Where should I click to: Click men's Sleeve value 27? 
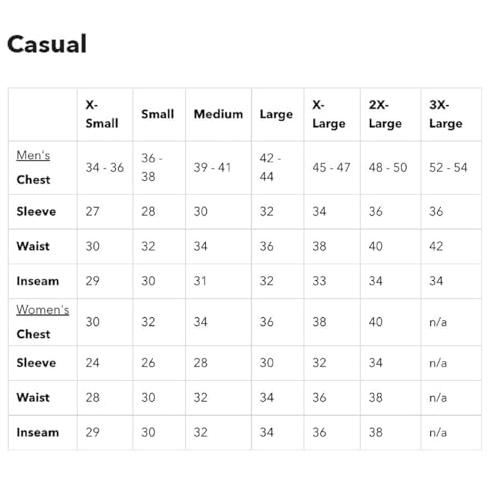pyautogui.click(x=92, y=211)
